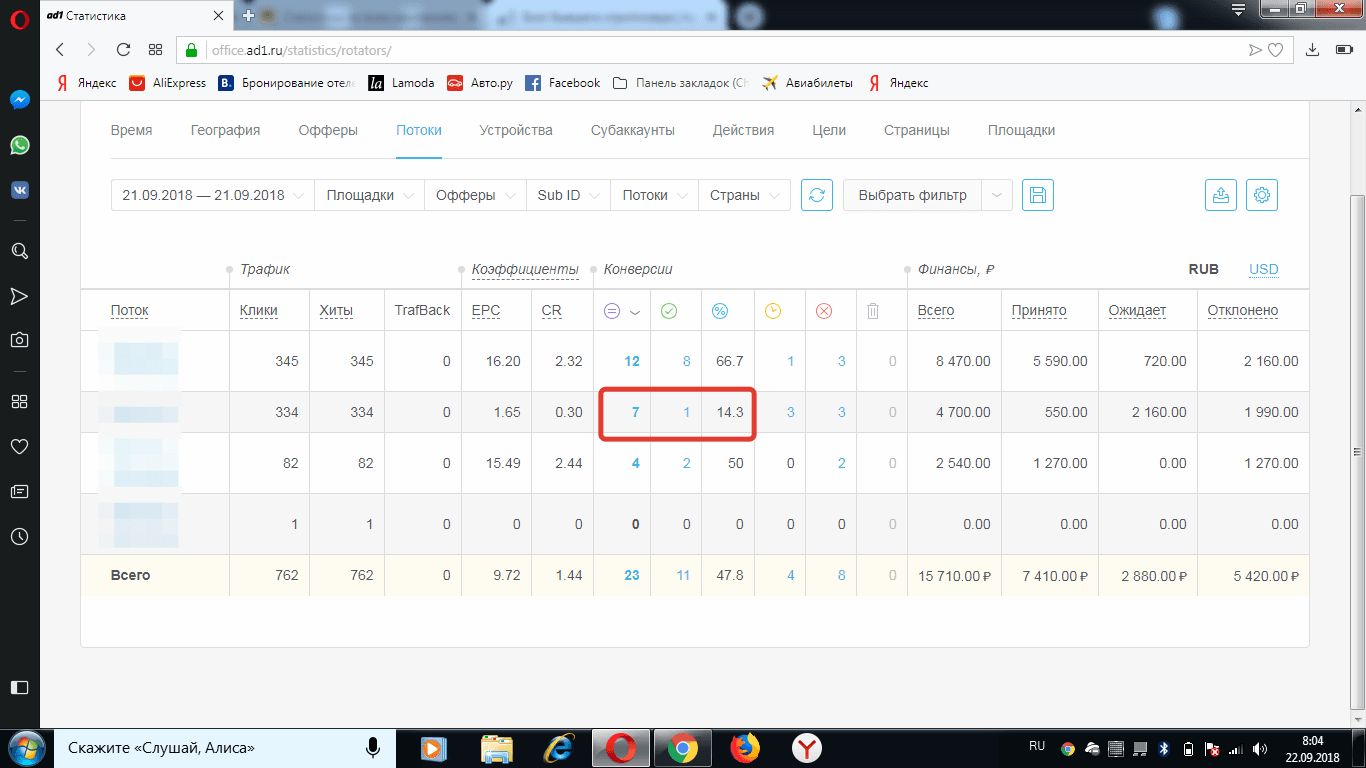This screenshot has width=1366, height=768.
Task: Click the pending conversions clock column icon
Action: pos(773,311)
